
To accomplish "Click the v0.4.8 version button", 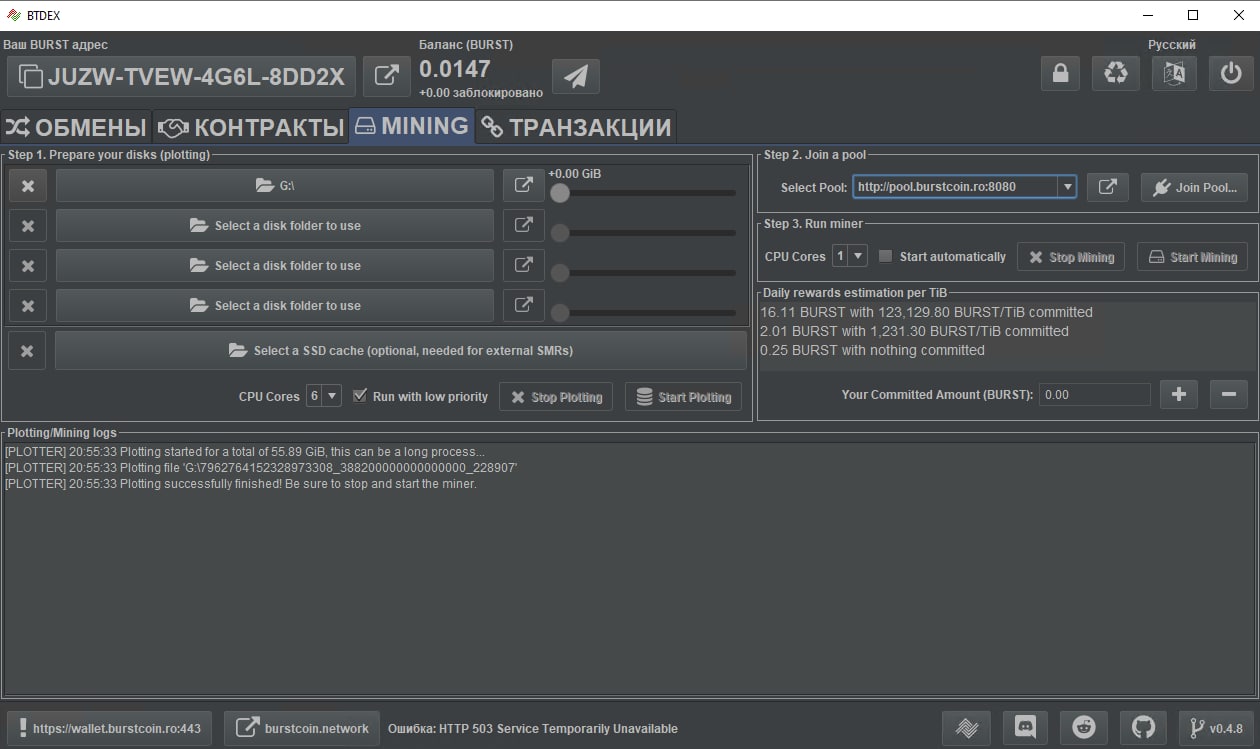I will [x=1216, y=728].
